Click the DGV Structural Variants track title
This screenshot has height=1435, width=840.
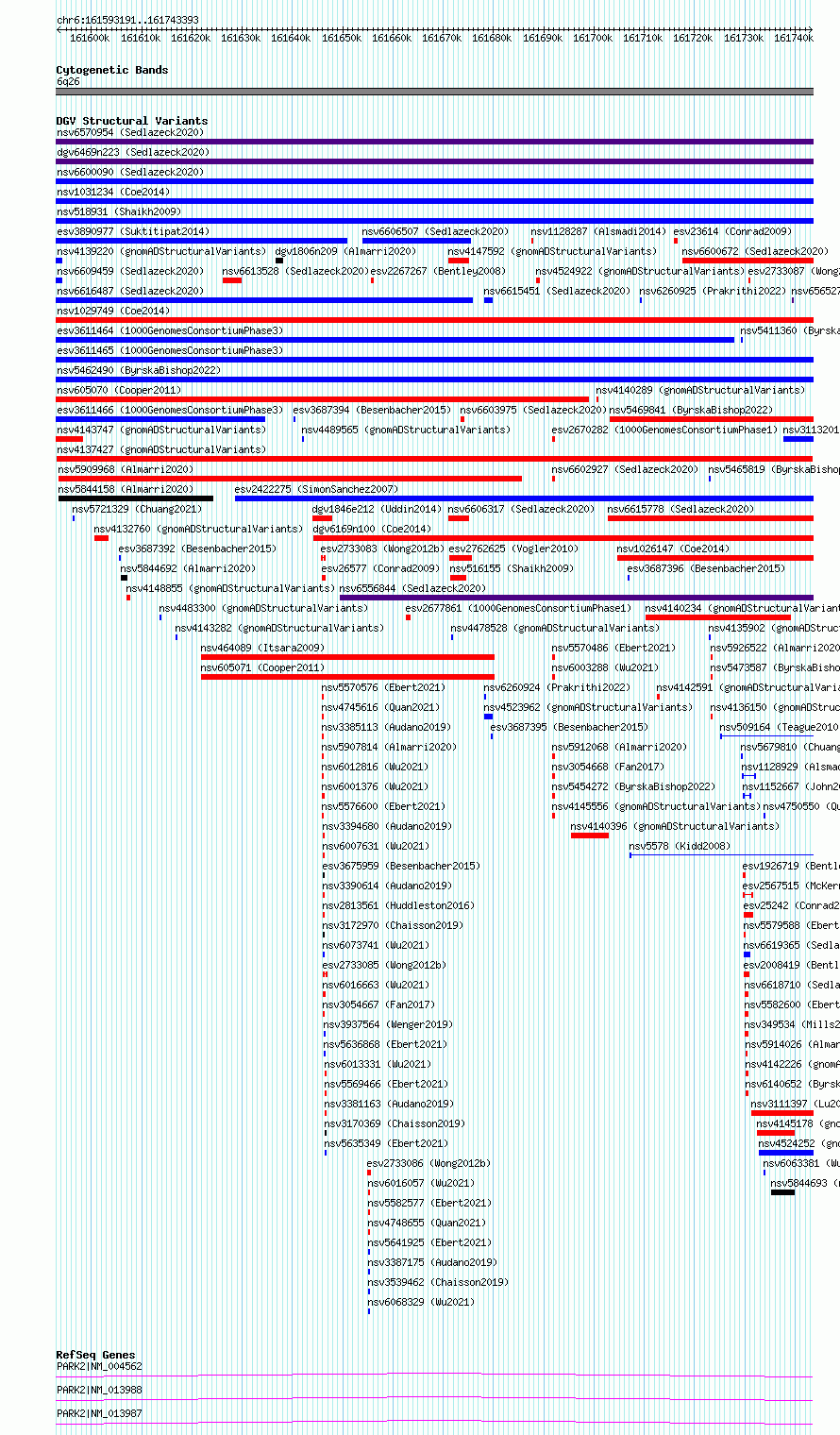click(132, 121)
